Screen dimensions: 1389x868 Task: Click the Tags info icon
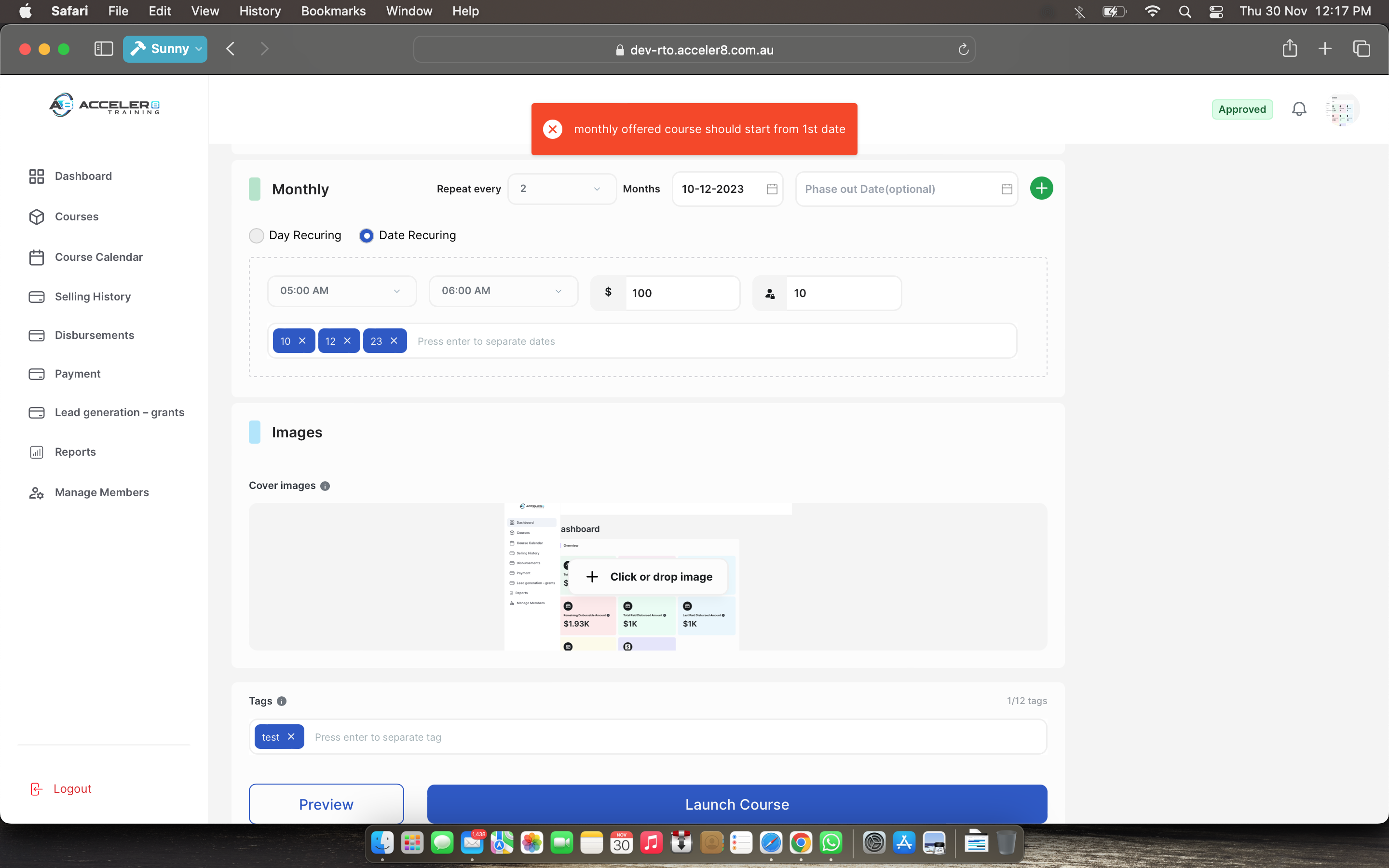point(281,701)
